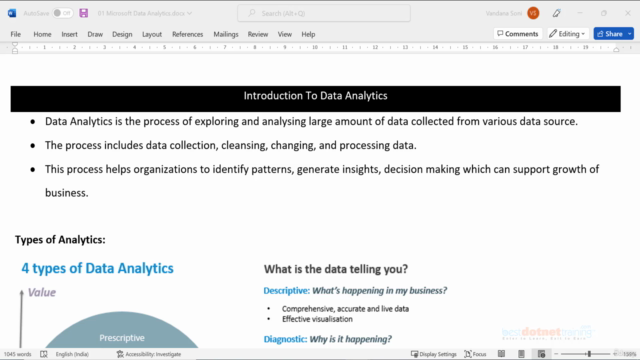This screenshot has width=640, height=360.
Task: Click the '1045 words' word count
Action: coord(18,354)
